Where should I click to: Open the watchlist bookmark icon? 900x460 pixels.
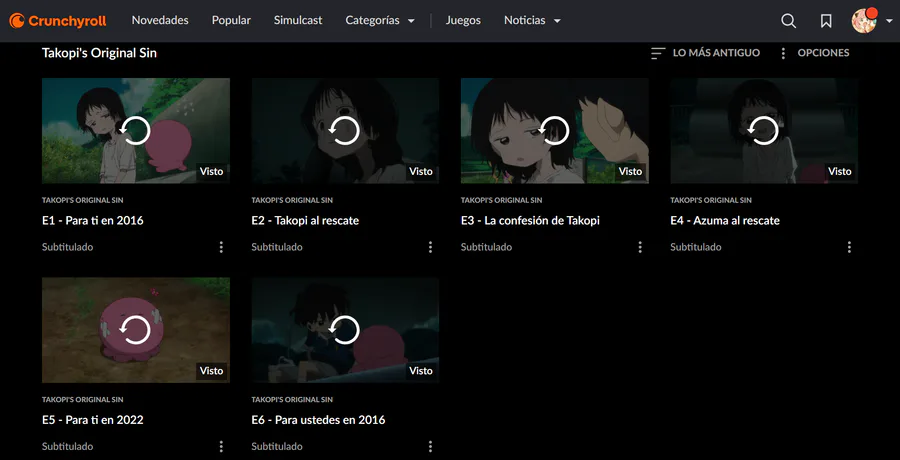[826, 21]
